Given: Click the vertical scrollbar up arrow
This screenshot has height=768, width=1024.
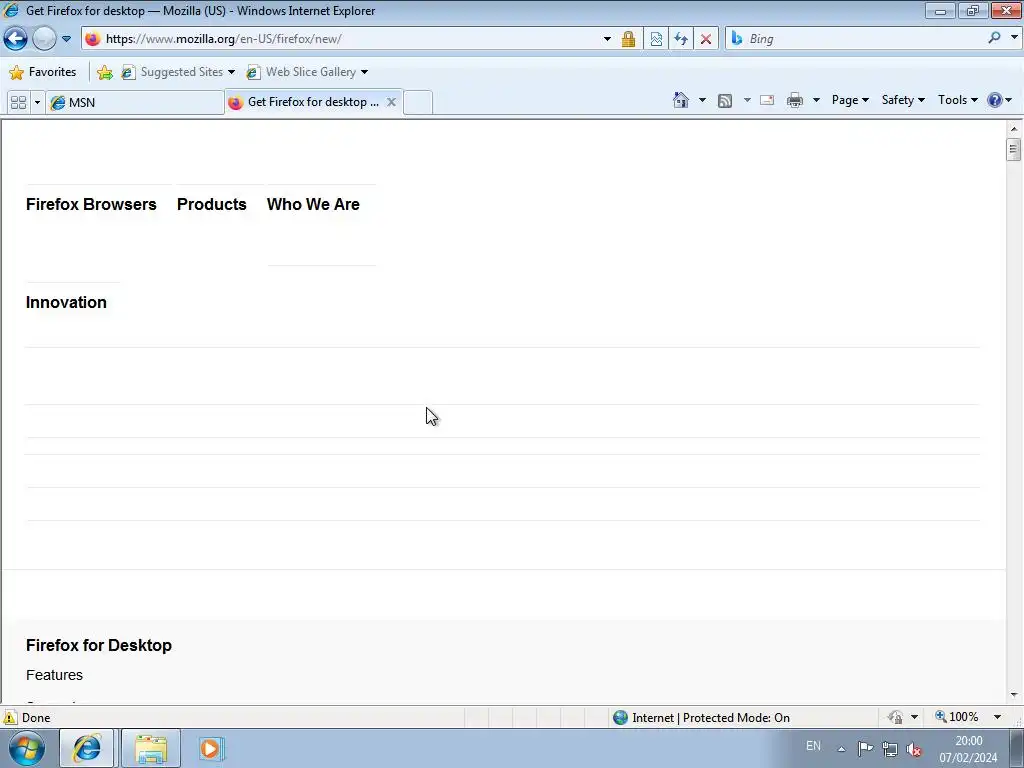Looking at the screenshot, I should (x=1014, y=128).
